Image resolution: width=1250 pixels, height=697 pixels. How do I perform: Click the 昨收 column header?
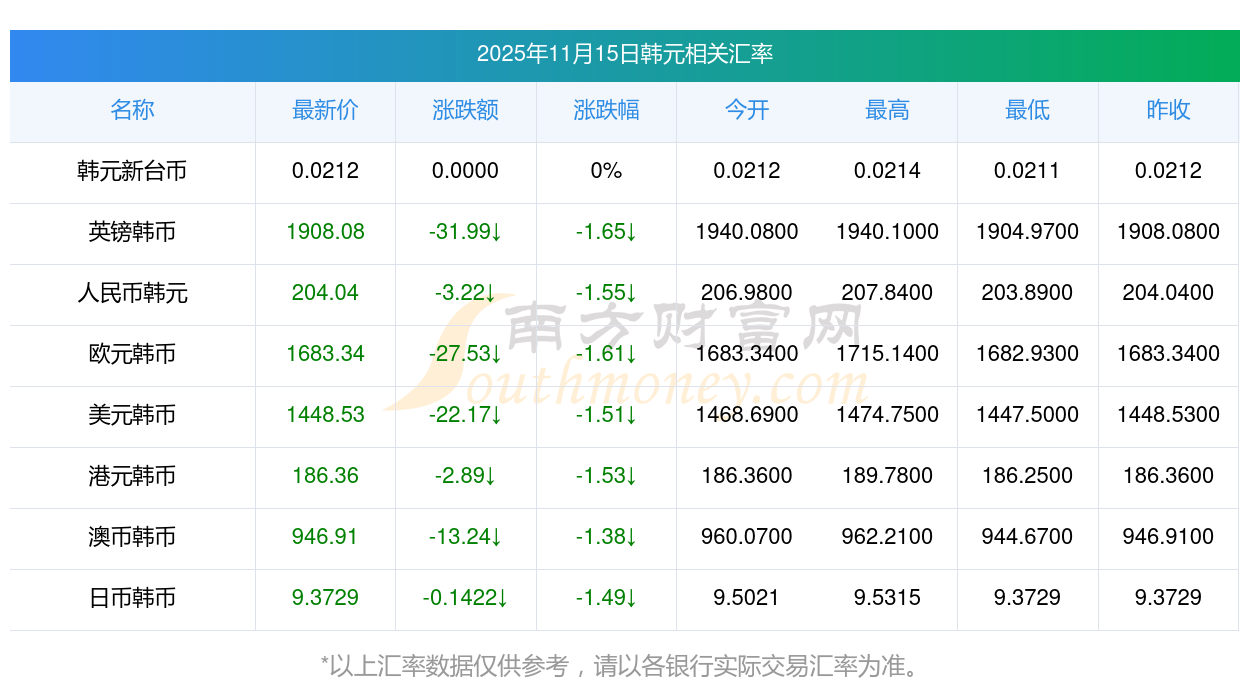coord(1168,110)
